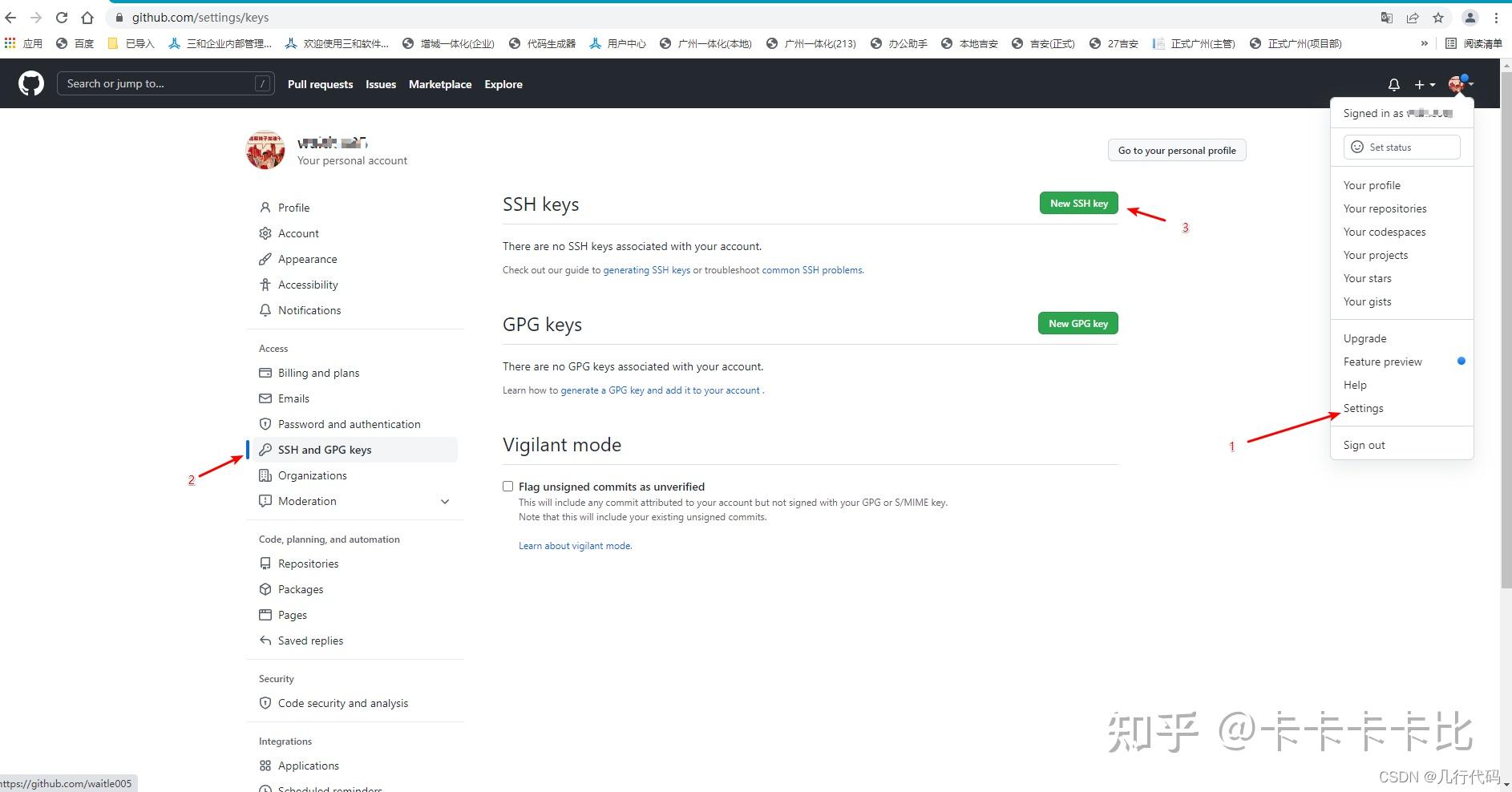The height and width of the screenshot is (792, 1512).
Task: Click the Repositories book icon
Action: [x=265, y=564]
